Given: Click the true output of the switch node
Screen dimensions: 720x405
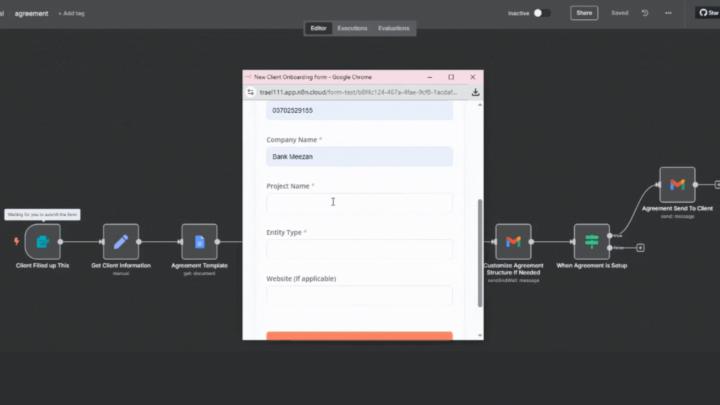Looking at the screenshot, I should pyautogui.click(x=610, y=236).
